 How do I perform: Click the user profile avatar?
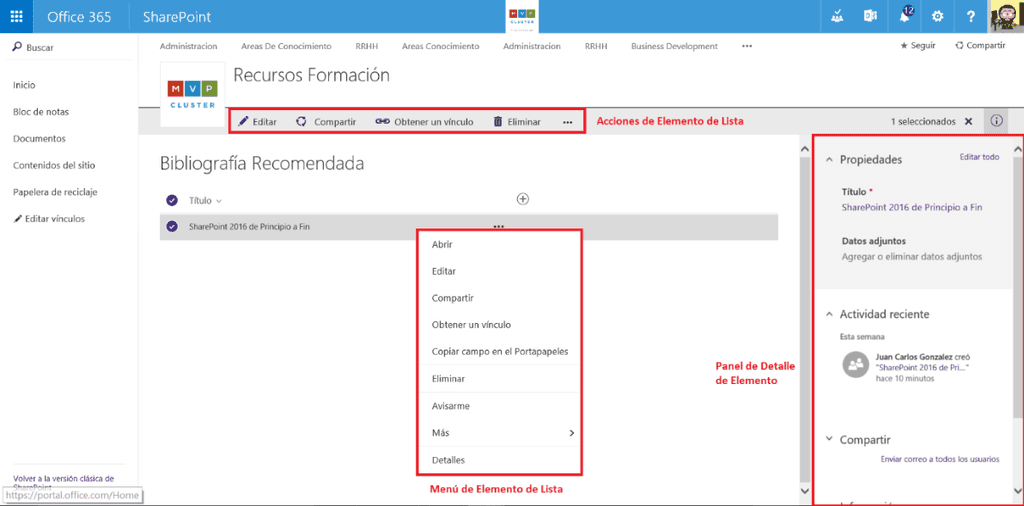point(1007,16)
